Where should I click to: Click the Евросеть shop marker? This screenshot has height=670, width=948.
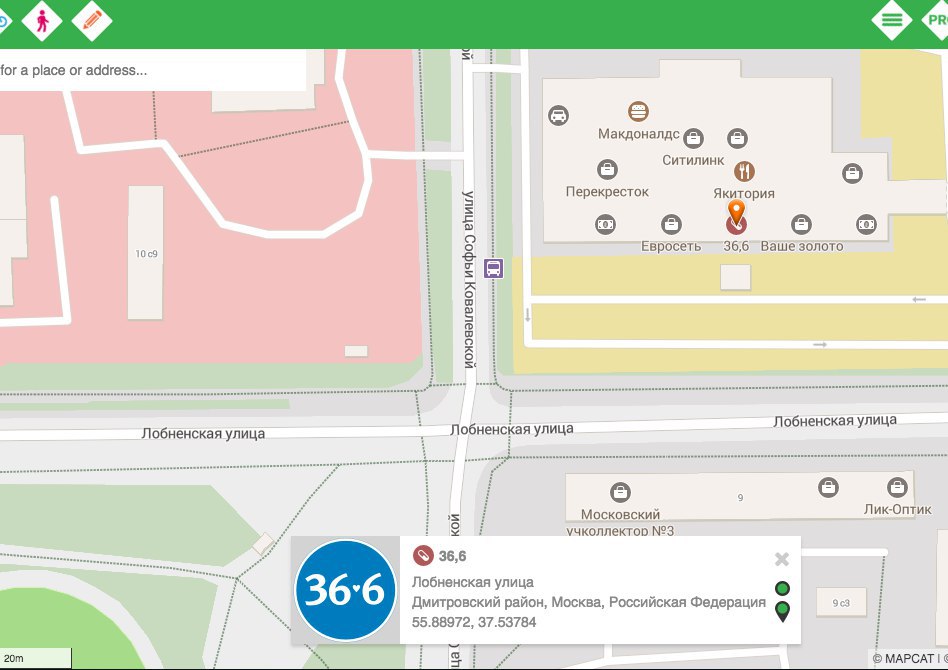(671, 224)
